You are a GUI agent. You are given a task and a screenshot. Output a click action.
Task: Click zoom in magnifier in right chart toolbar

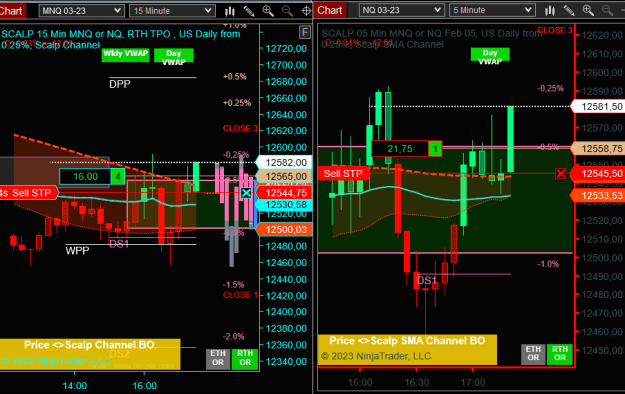tap(588, 10)
